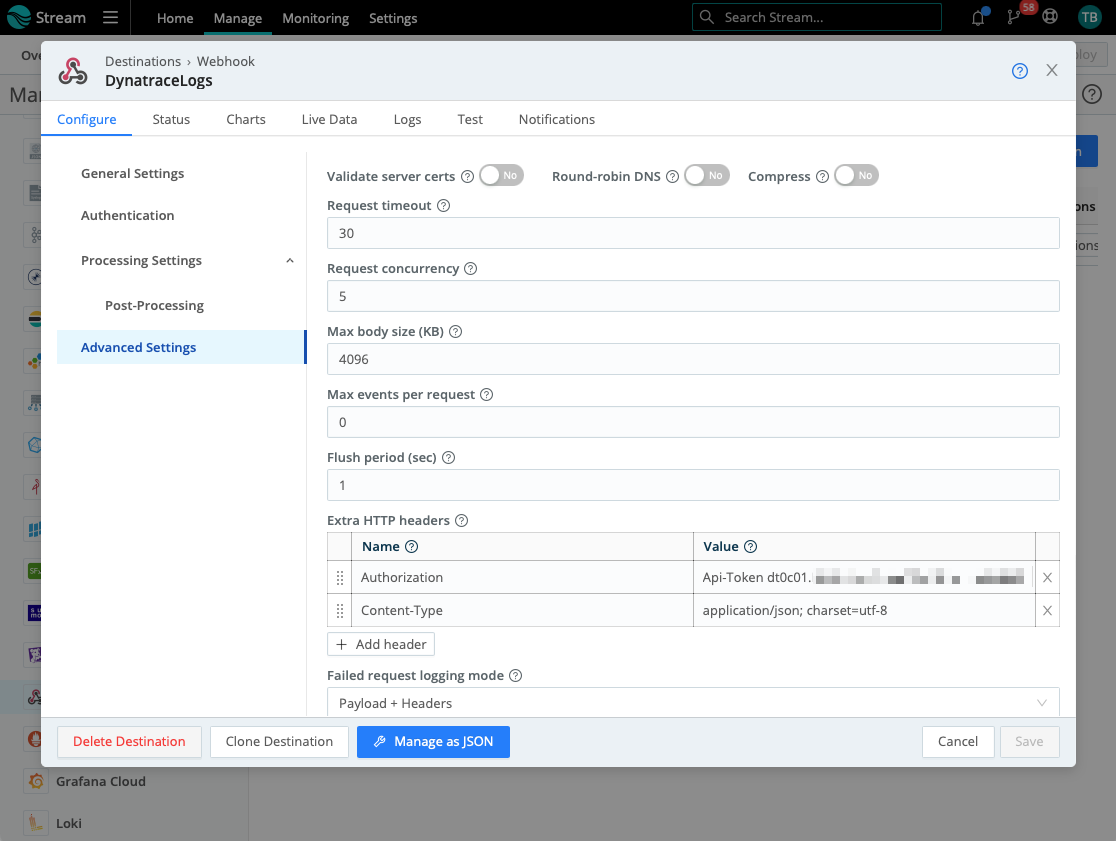Click Add header below the HTTP headers table
The width and height of the screenshot is (1116, 841).
click(x=380, y=644)
